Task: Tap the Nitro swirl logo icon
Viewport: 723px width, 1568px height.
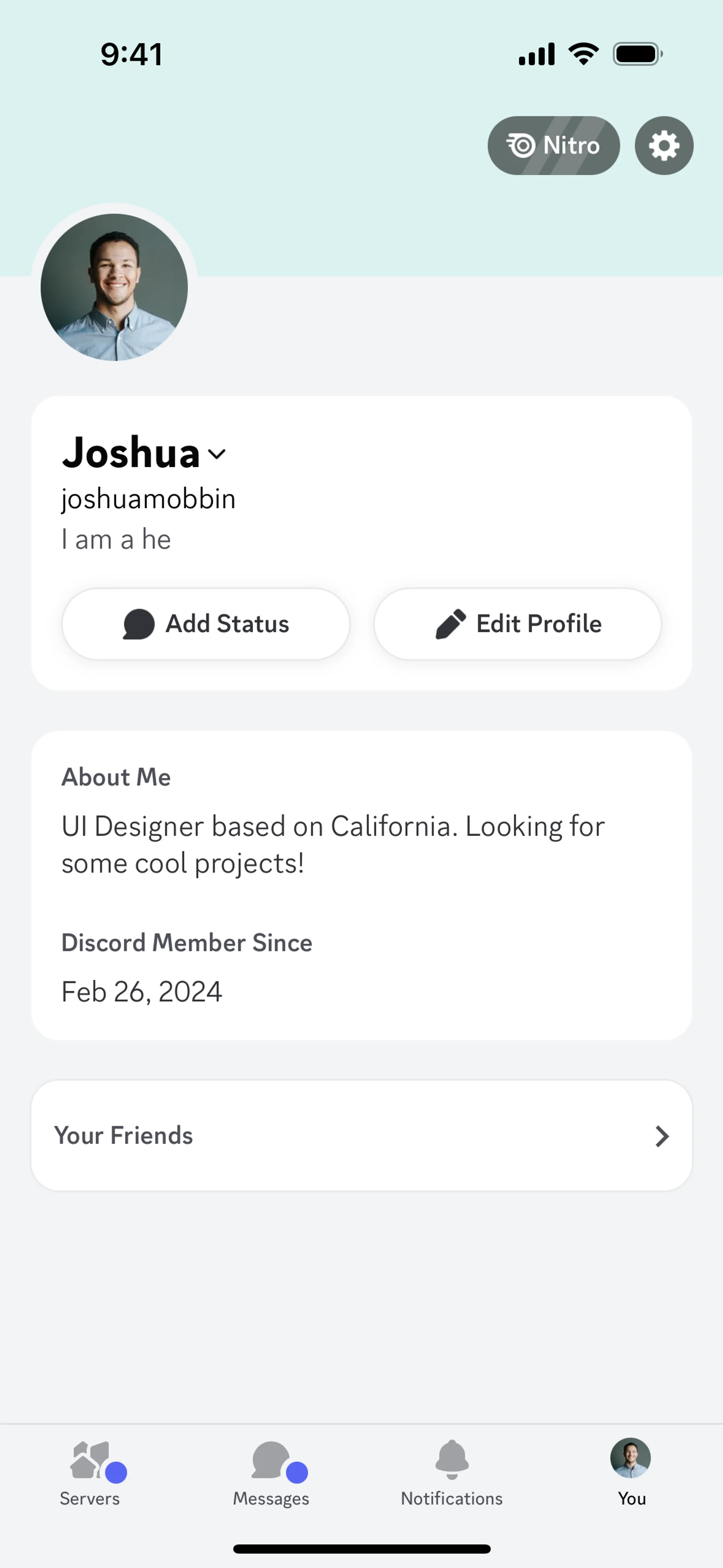Action: [x=521, y=145]
